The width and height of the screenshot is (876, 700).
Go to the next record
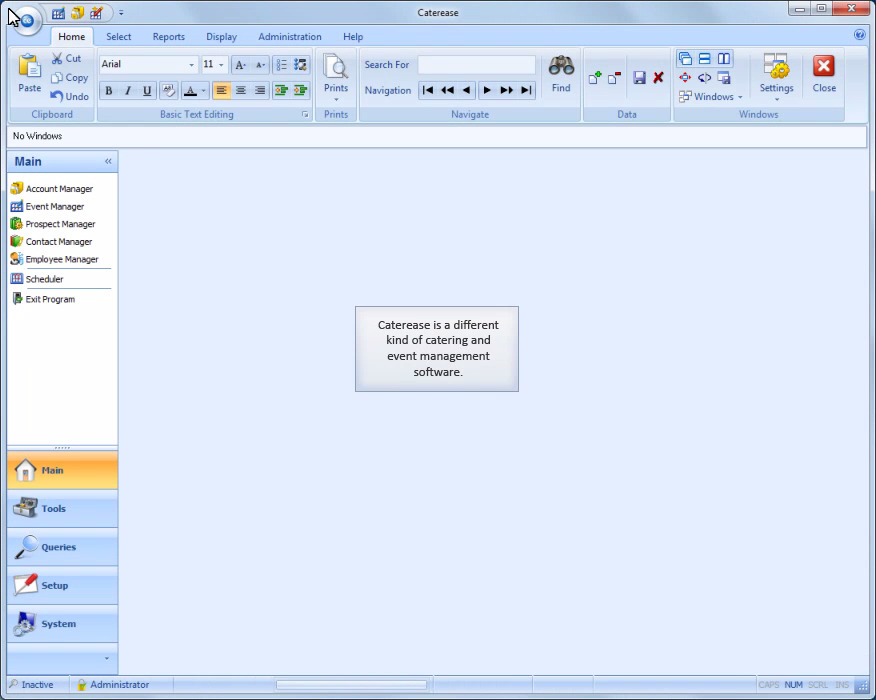[x=487, y=91]
